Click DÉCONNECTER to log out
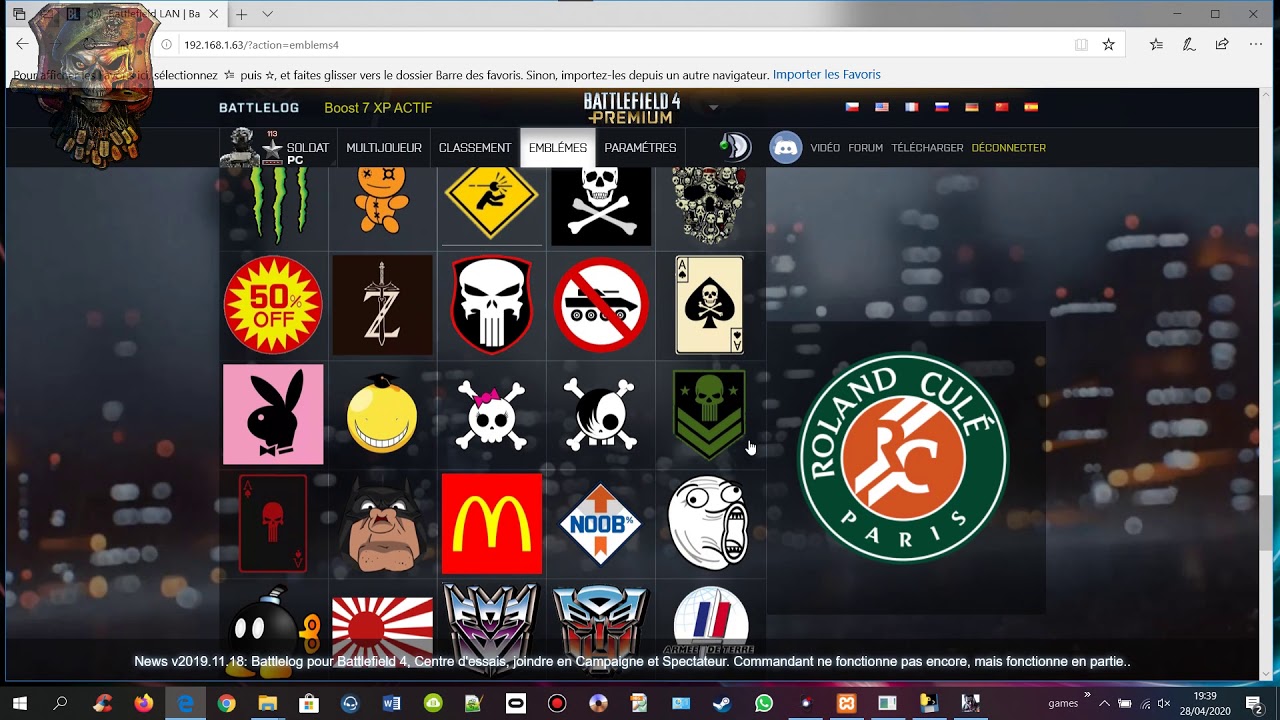This screenshot has height=720, width=1280. coord(1009,148)
